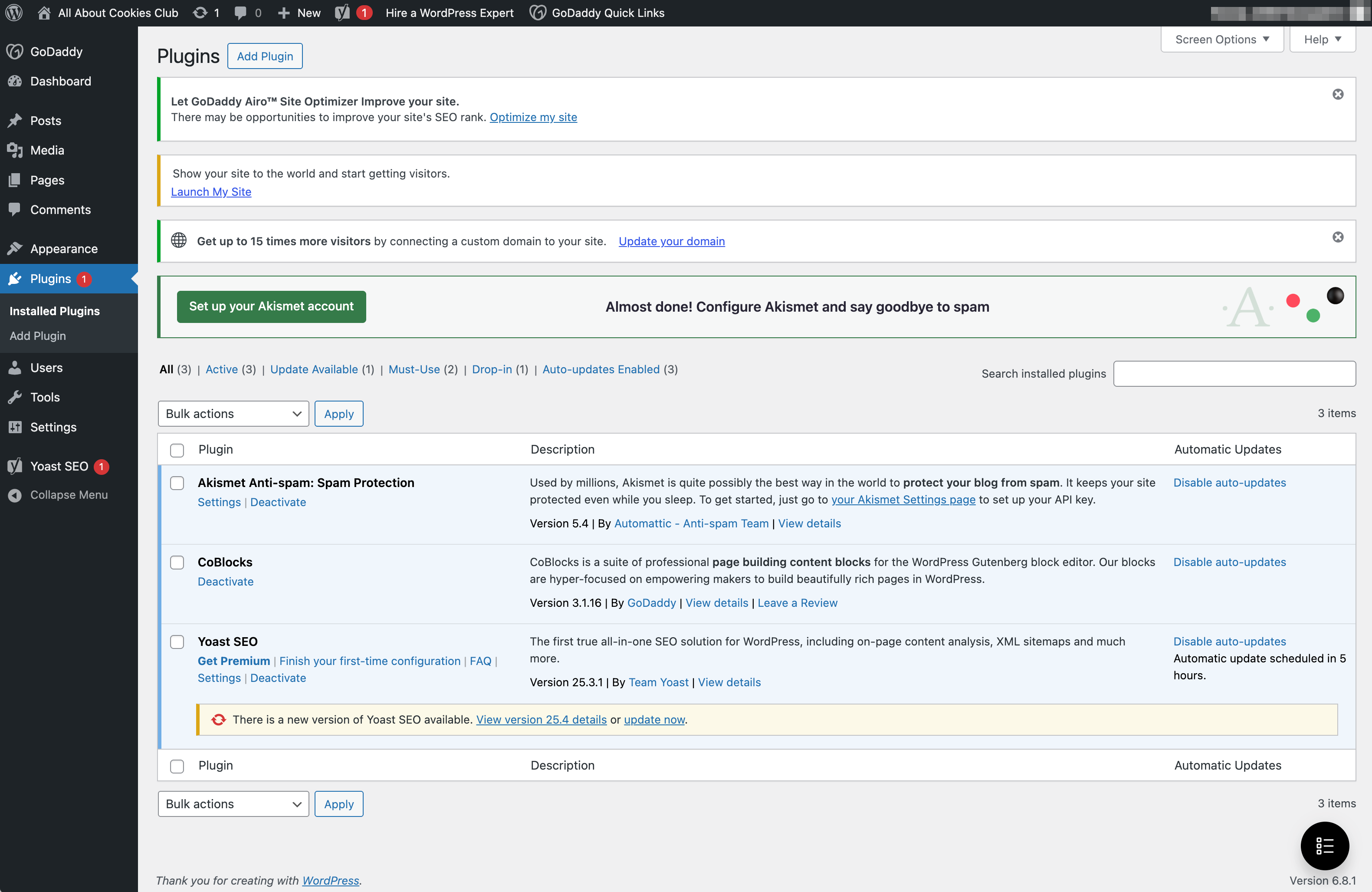Click update now for Yoast SEO
Image resolution: width=1372 pixels, height=892 pixels.
tap(654, 720)
